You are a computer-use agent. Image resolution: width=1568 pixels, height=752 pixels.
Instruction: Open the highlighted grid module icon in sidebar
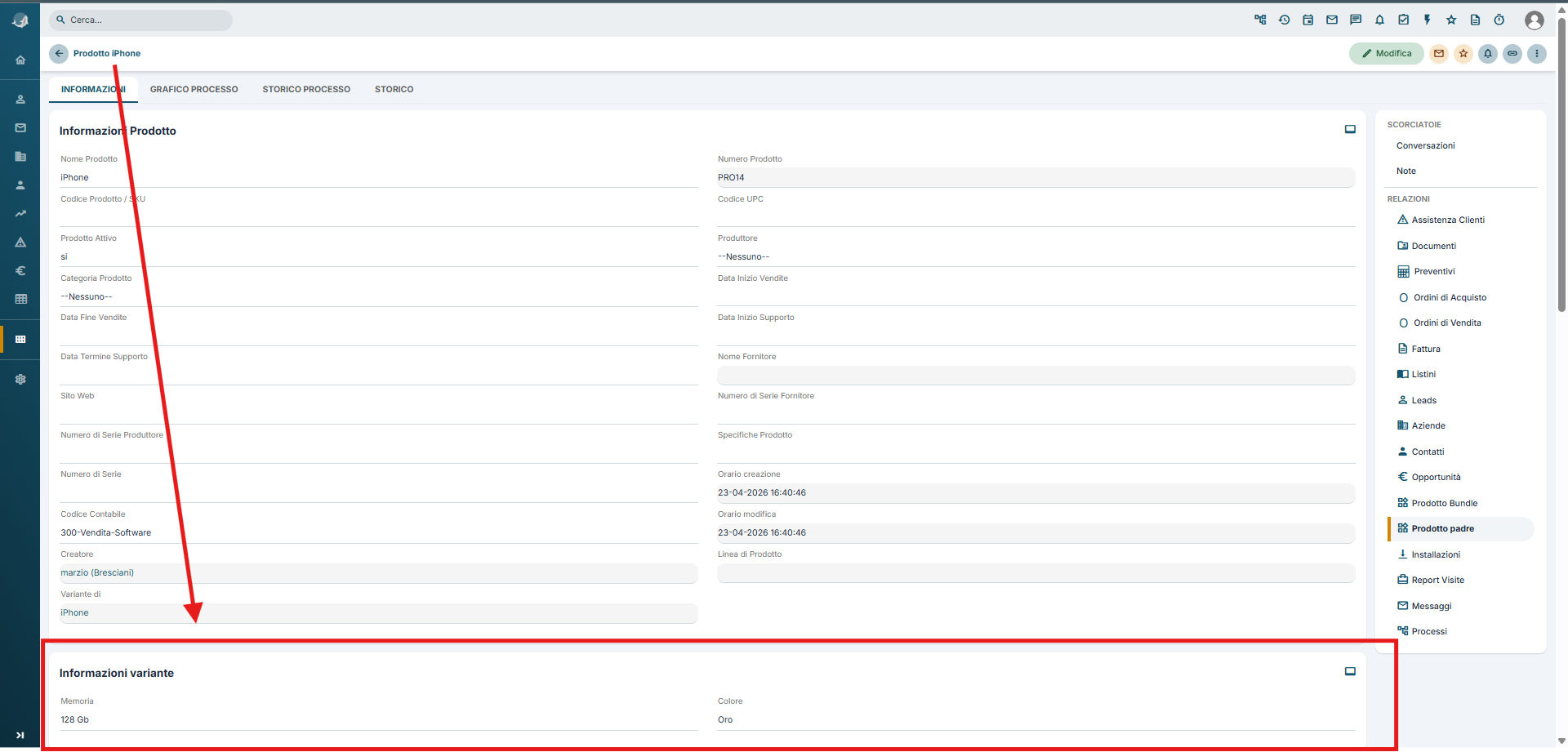coord(20,339)
